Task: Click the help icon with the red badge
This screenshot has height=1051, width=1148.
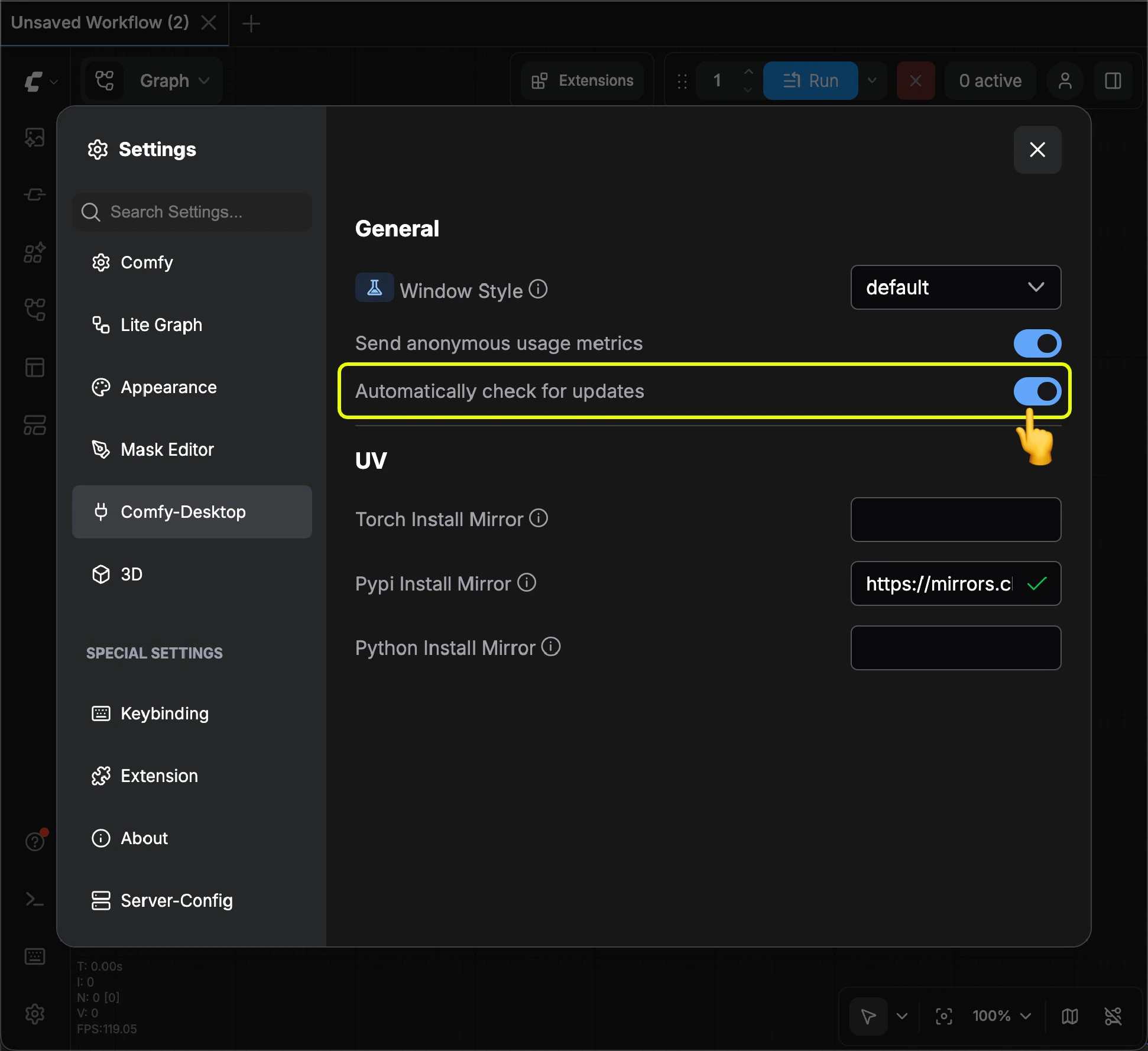Action: click(x=35, y=841)
